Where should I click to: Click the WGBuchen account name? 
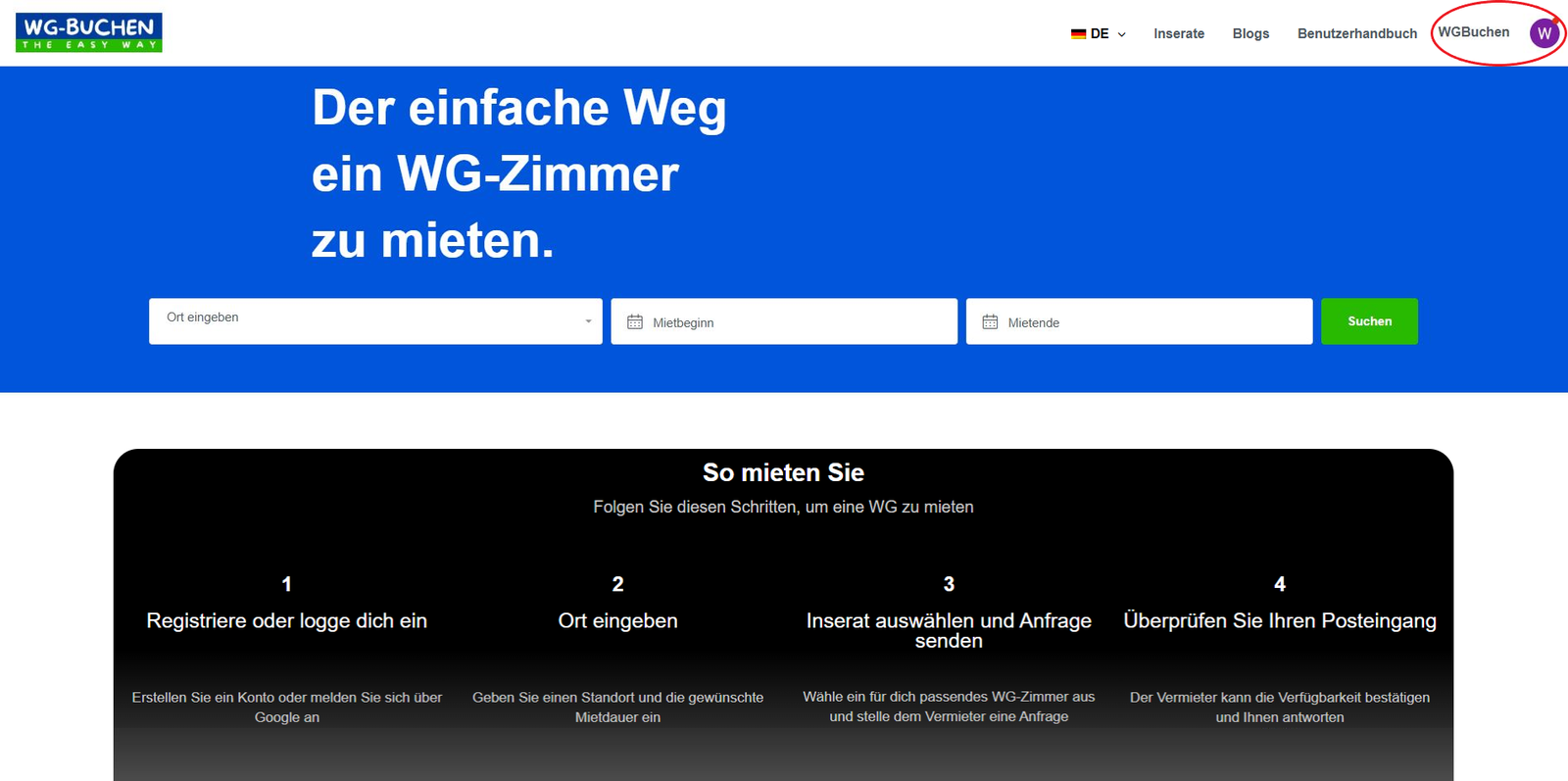click(1474, 32)
